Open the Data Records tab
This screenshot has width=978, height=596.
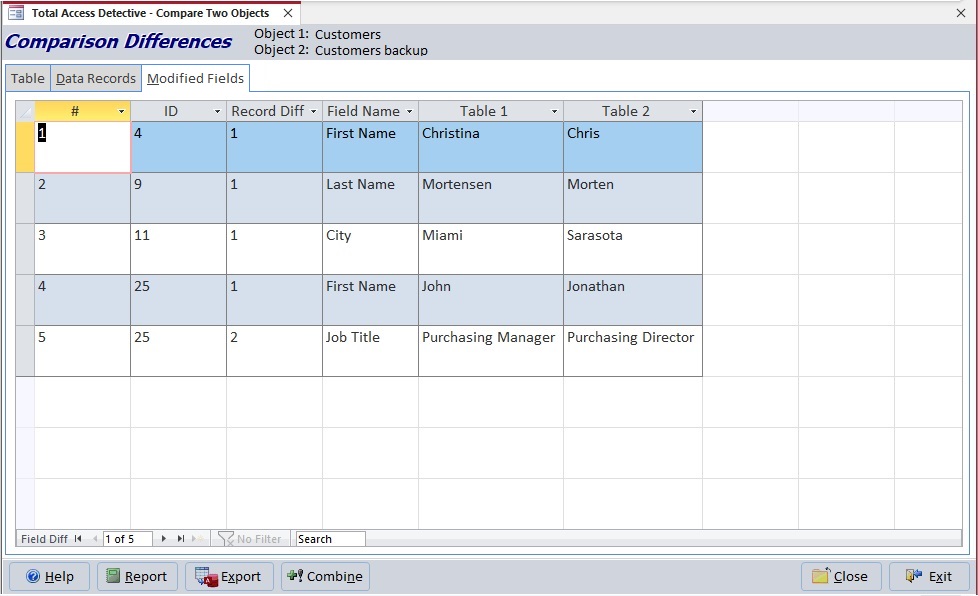(96, 77)
